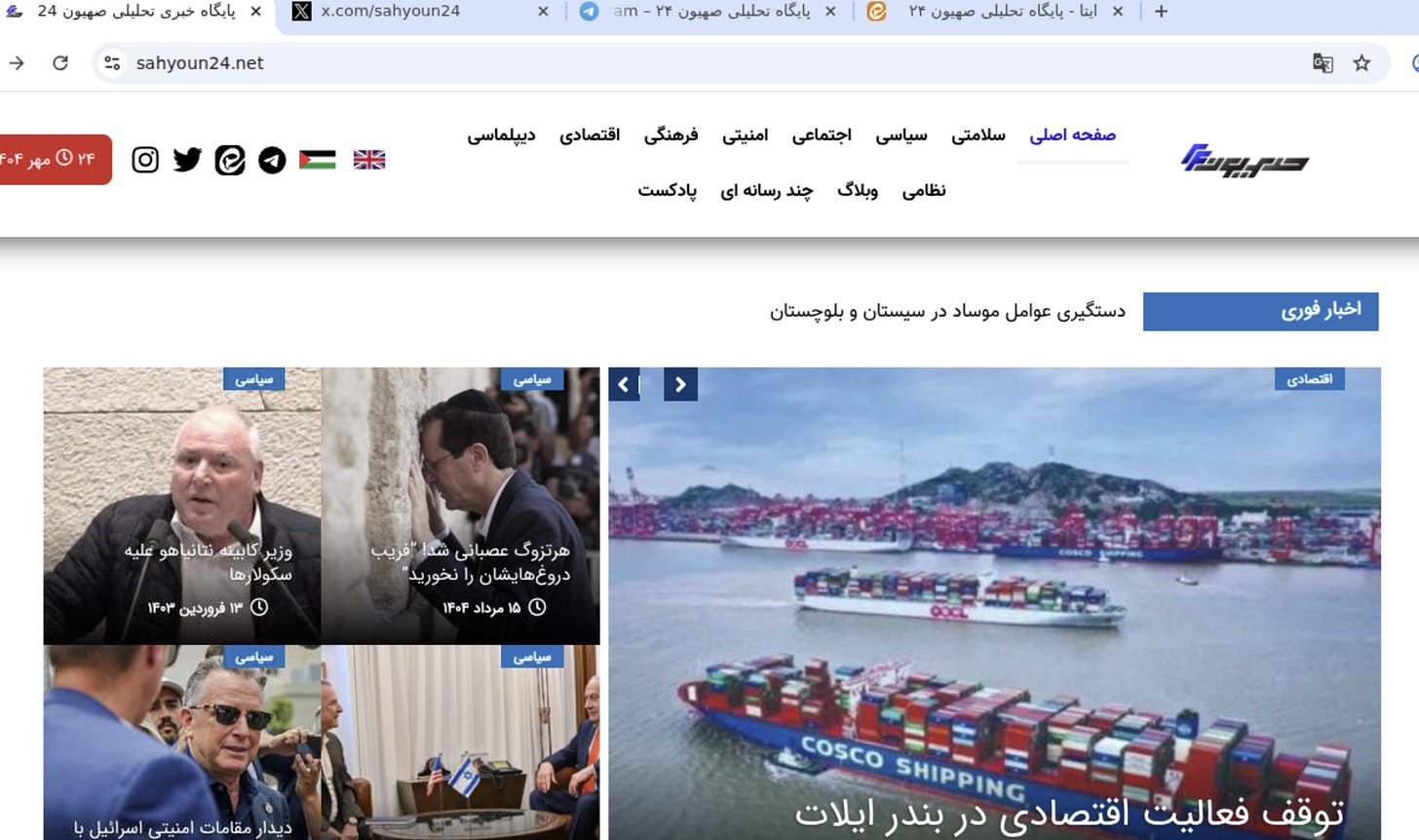Open the دیپلماسی menu item
This screenshot has height=840, width=1419.
point(501,135)
